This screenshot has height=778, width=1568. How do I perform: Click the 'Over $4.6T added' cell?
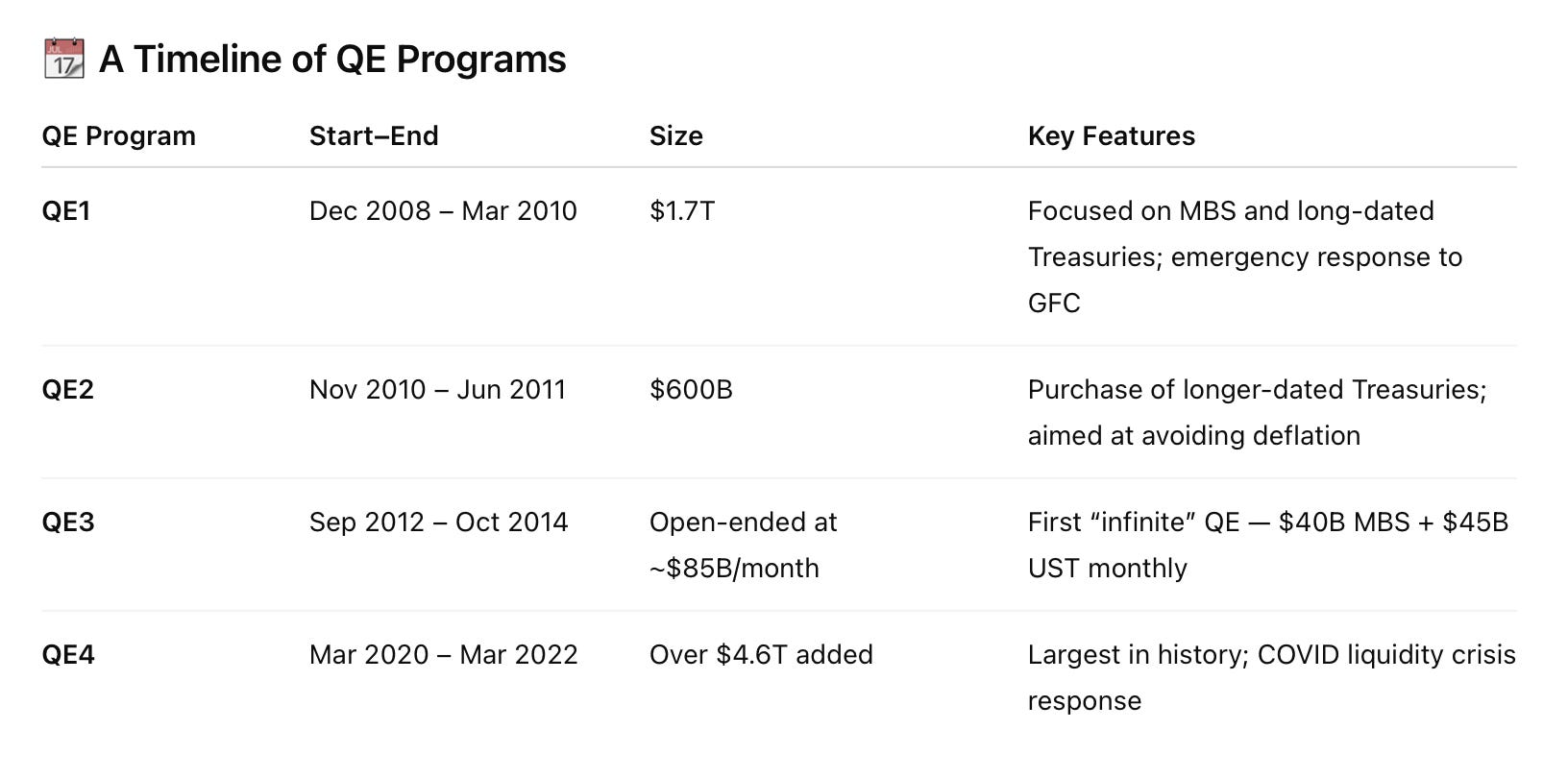tap(761, 655)
